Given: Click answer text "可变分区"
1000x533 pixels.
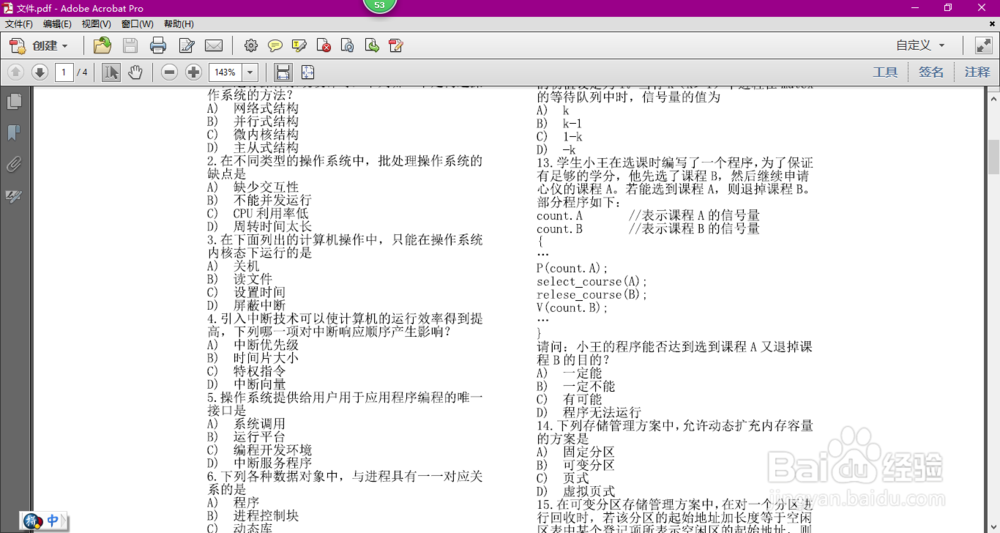Looking at the screenshot, I should pos(589,465).
